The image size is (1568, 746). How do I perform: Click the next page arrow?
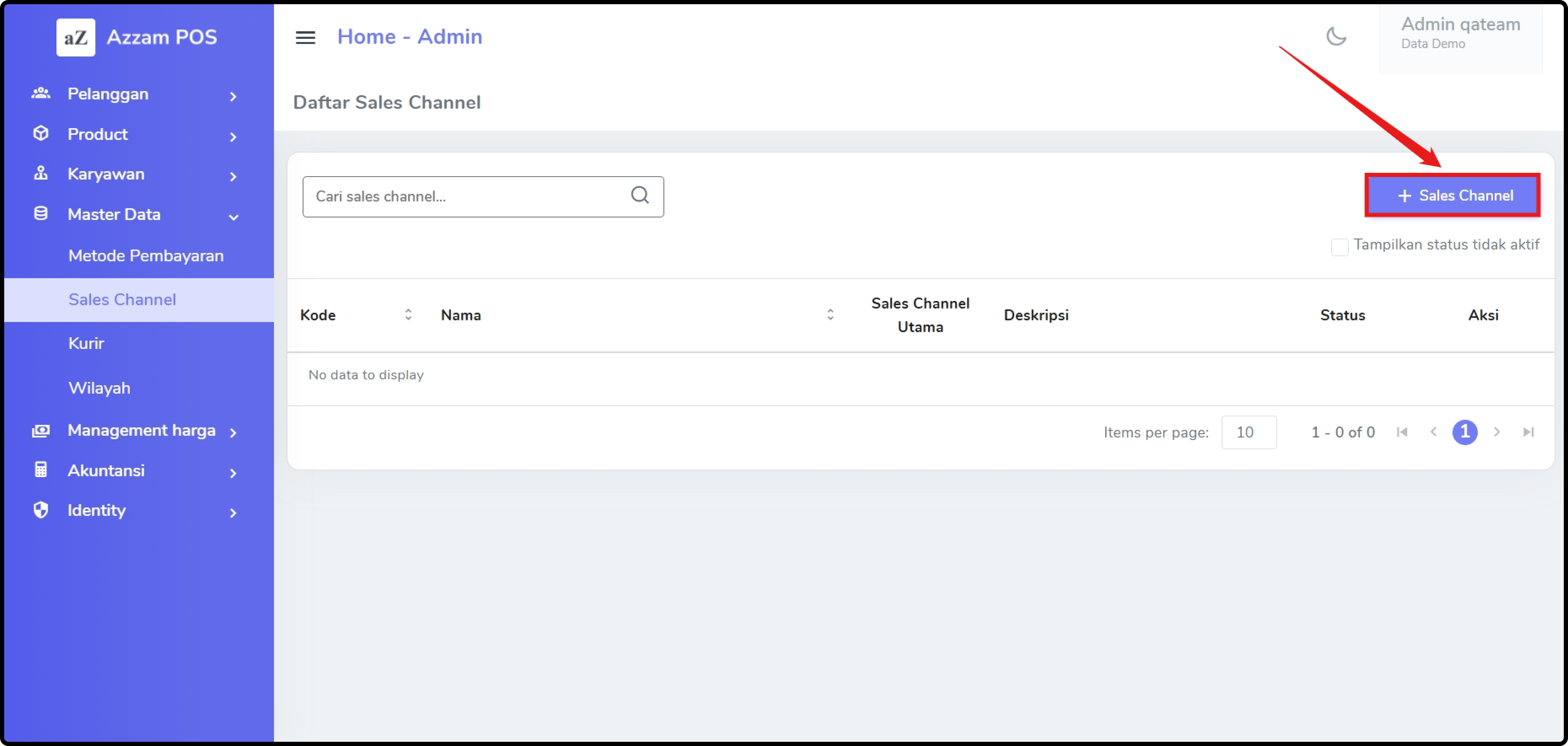1497,432
